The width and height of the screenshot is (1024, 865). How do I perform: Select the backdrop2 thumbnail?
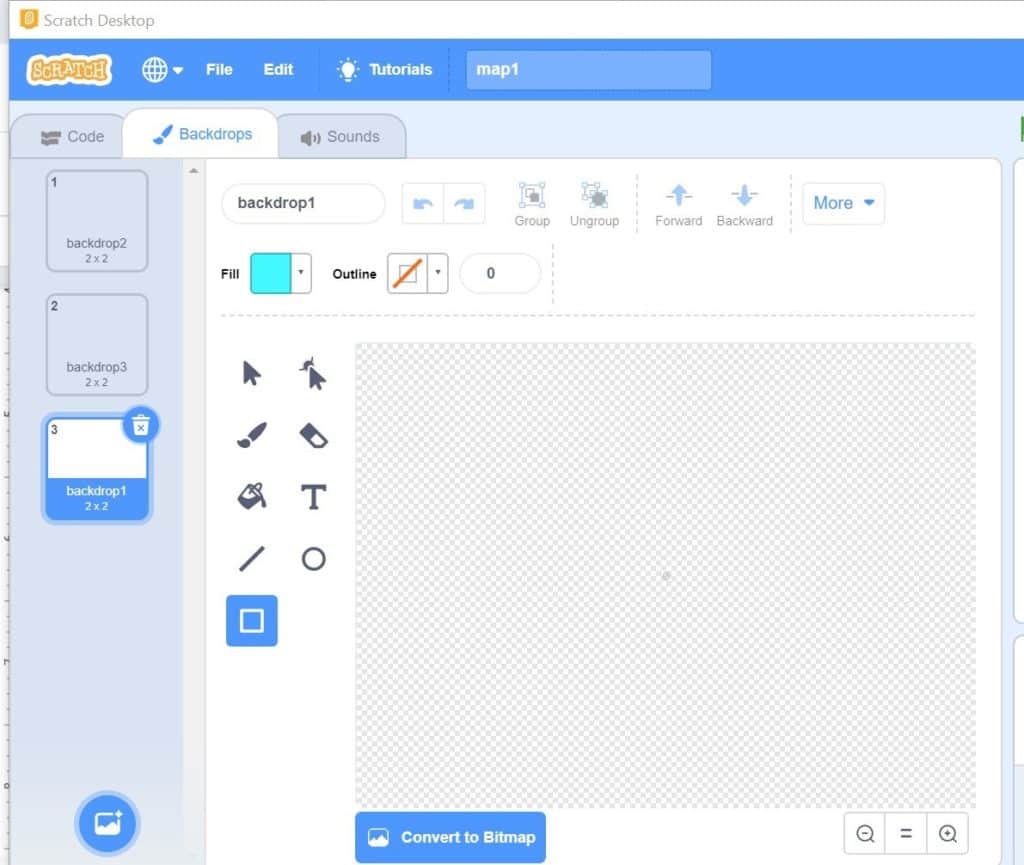point(97,221)
